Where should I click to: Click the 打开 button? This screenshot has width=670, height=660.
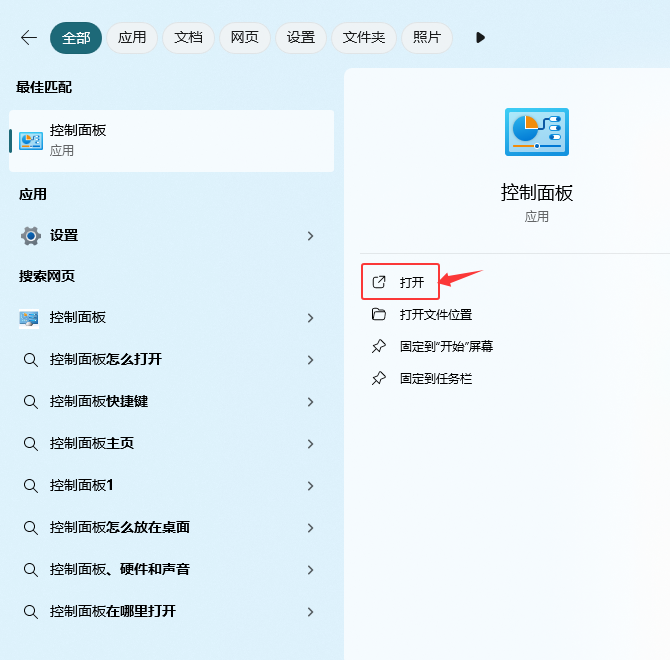click(x=400, y=282)
